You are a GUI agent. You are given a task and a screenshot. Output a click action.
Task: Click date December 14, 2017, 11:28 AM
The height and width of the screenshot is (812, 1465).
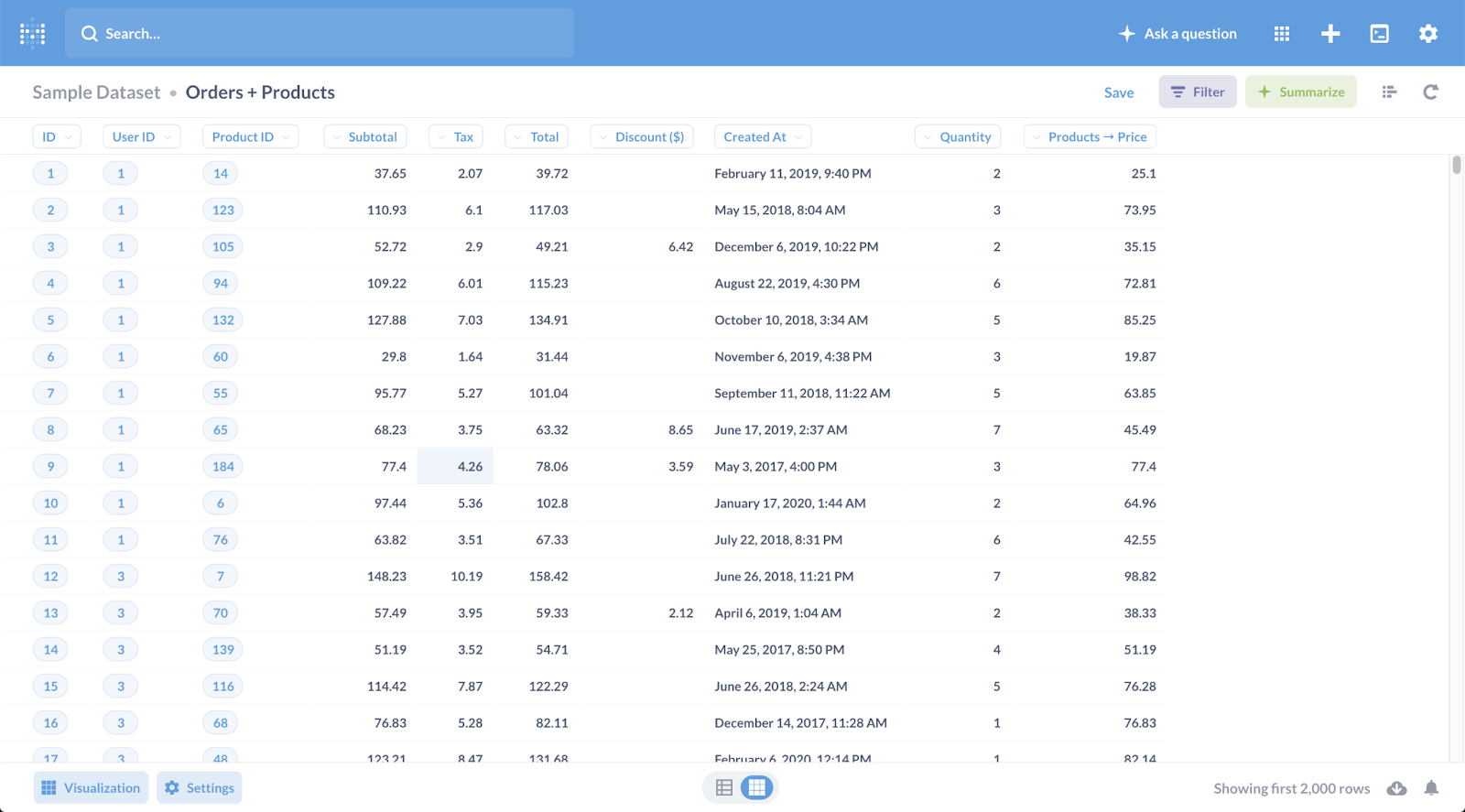point(801,723)
